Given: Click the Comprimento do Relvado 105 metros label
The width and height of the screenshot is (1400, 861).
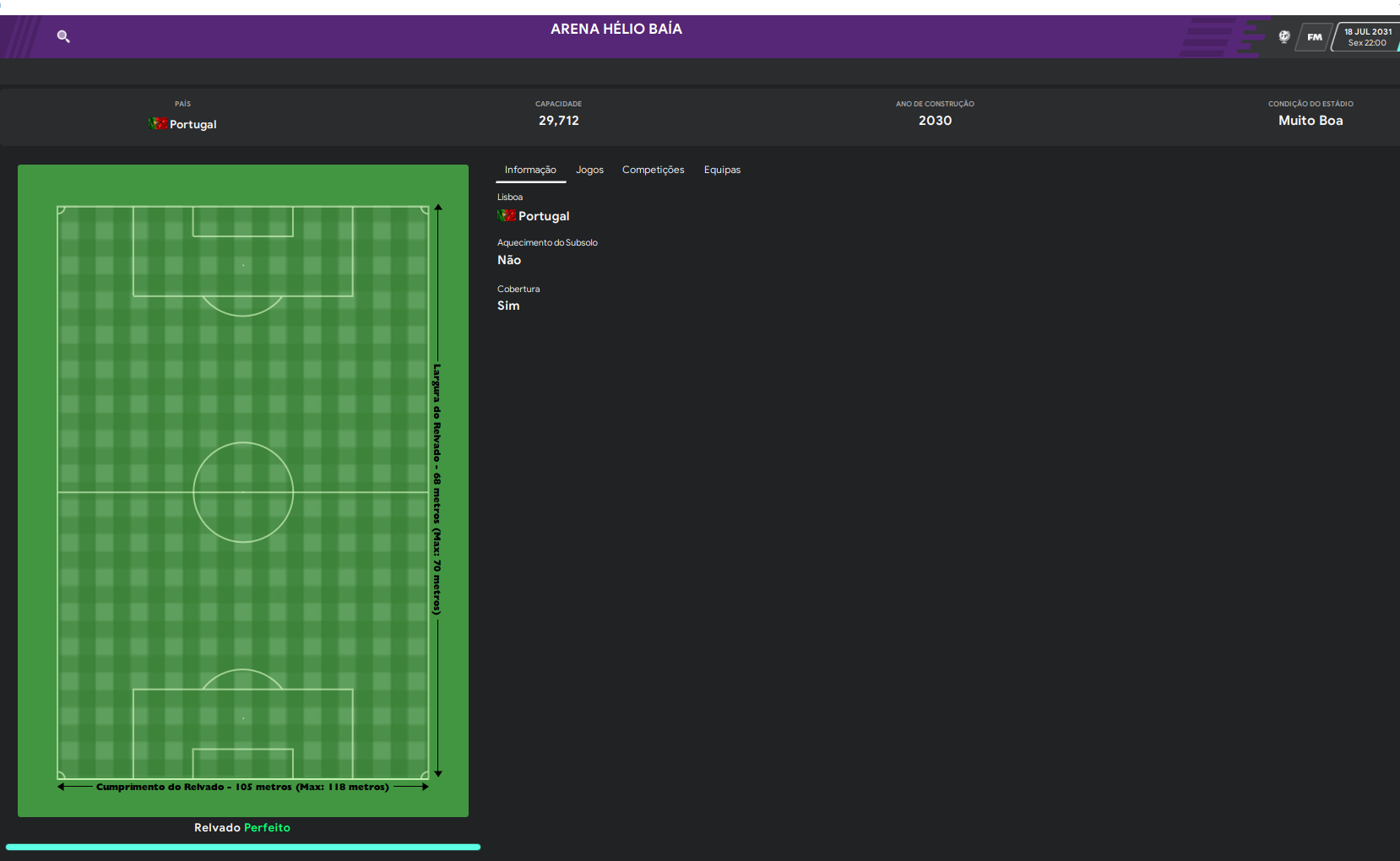Looking at the screenshot, I should (x=242, y=787).
